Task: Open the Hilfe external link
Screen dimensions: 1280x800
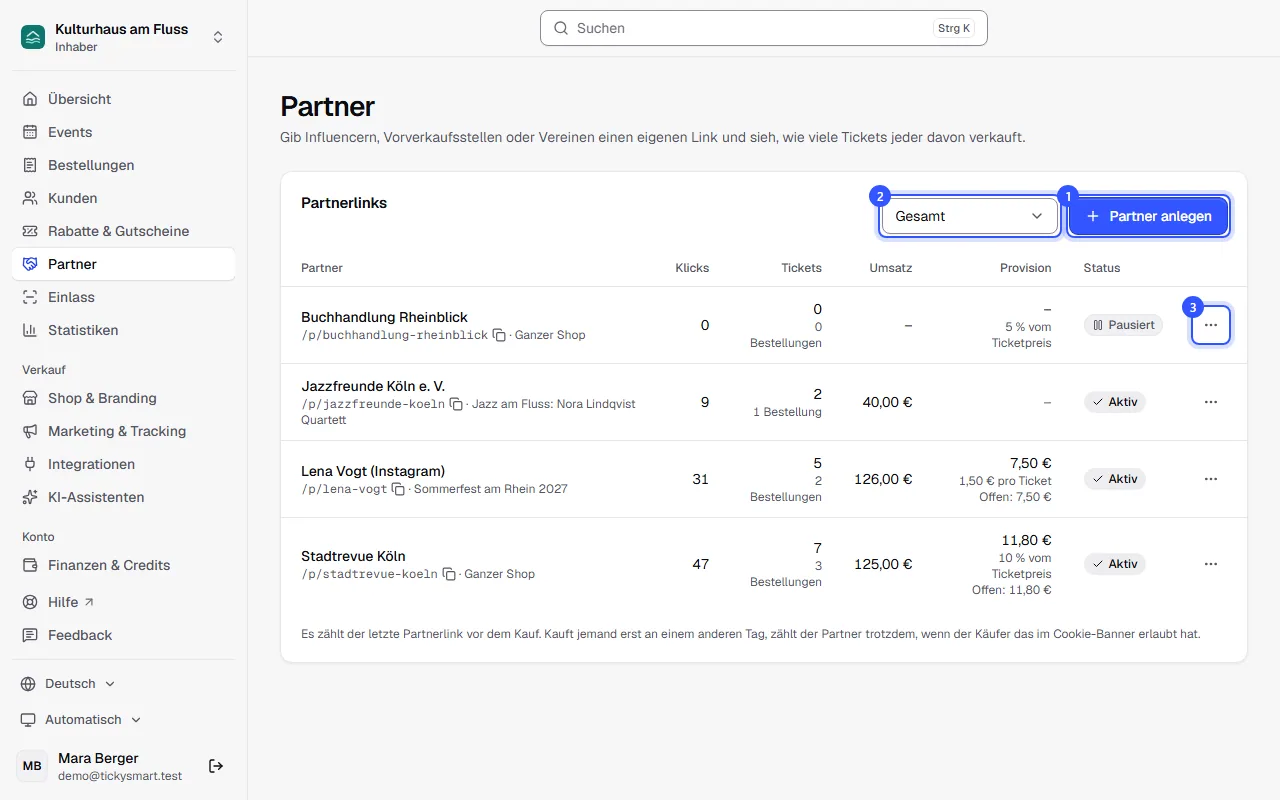Action: (x=124, y=602)
